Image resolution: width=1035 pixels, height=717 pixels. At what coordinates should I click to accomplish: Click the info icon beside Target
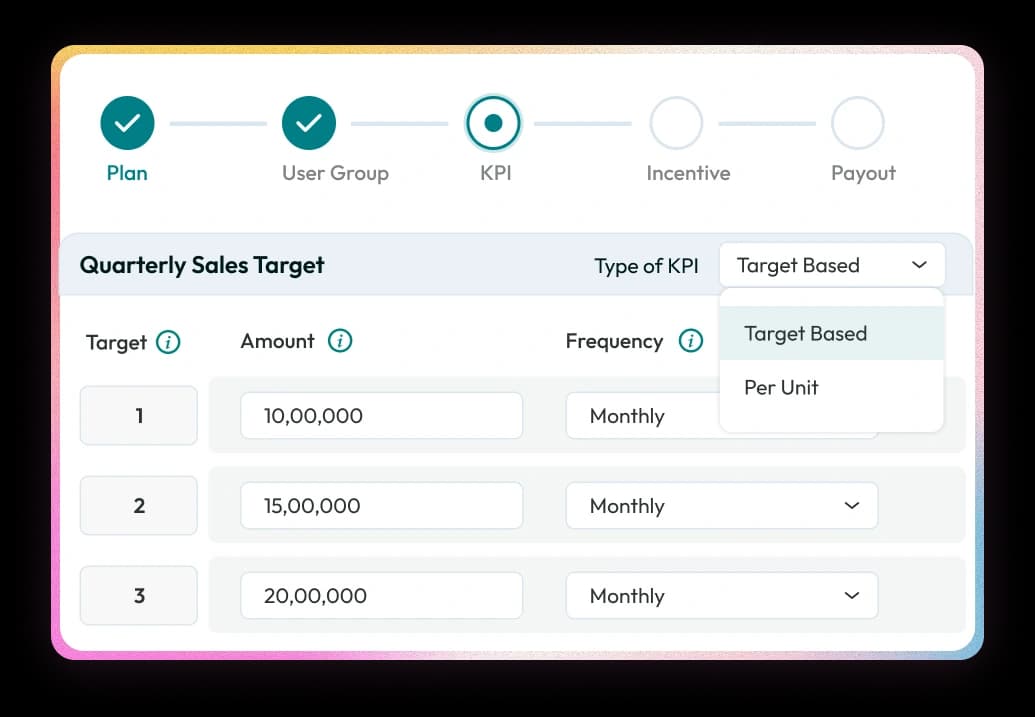click(168, 343)
